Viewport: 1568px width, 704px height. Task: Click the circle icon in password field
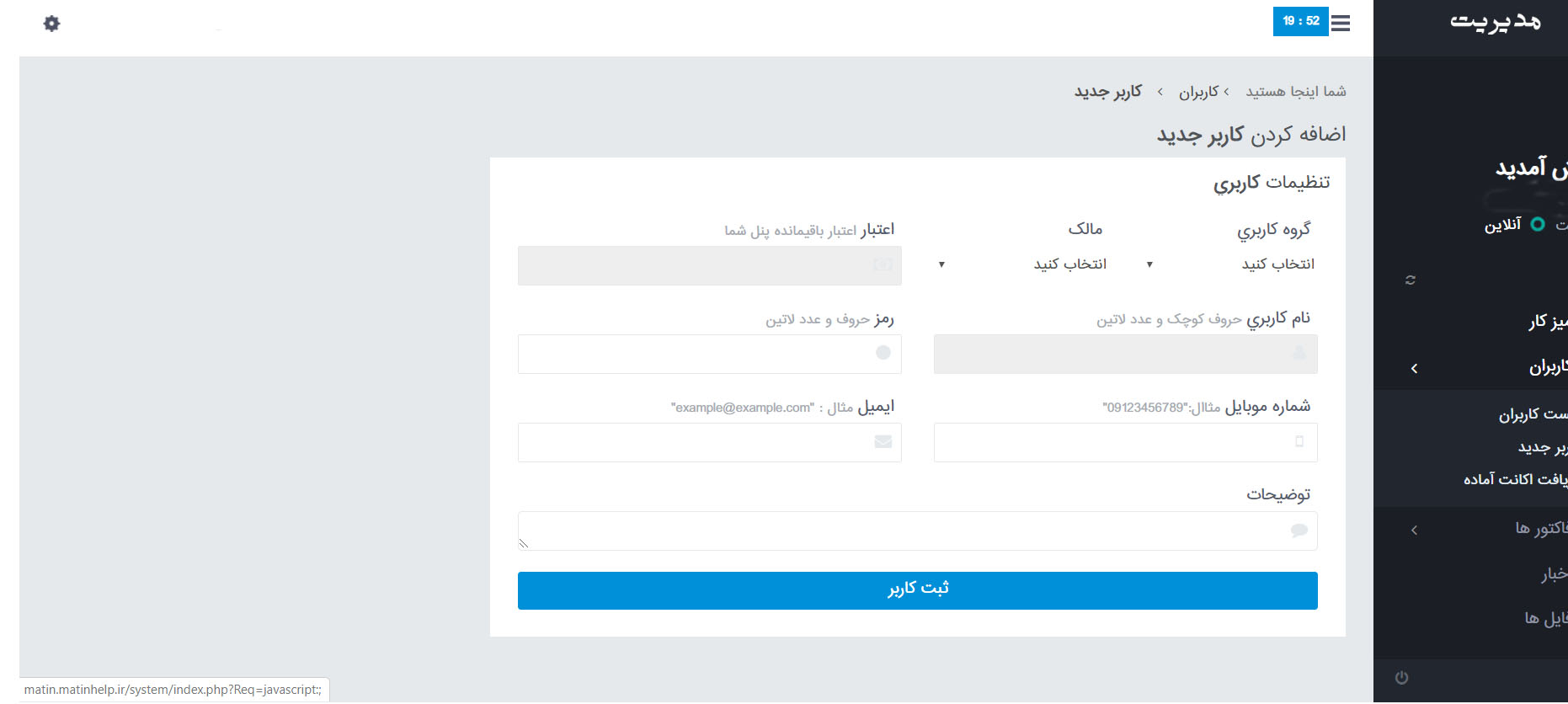[883, 353]
